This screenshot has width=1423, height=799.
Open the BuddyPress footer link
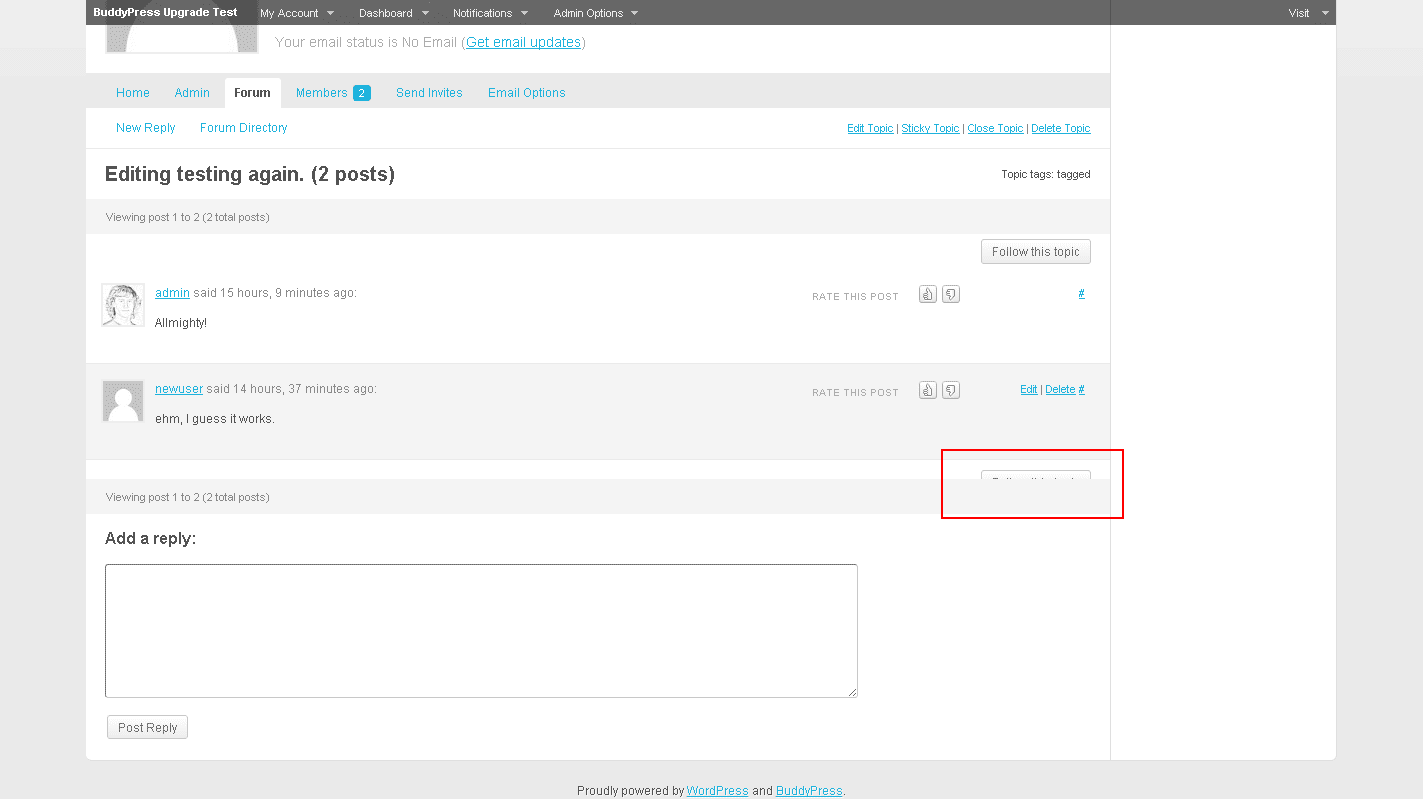(x=809, y=791)
